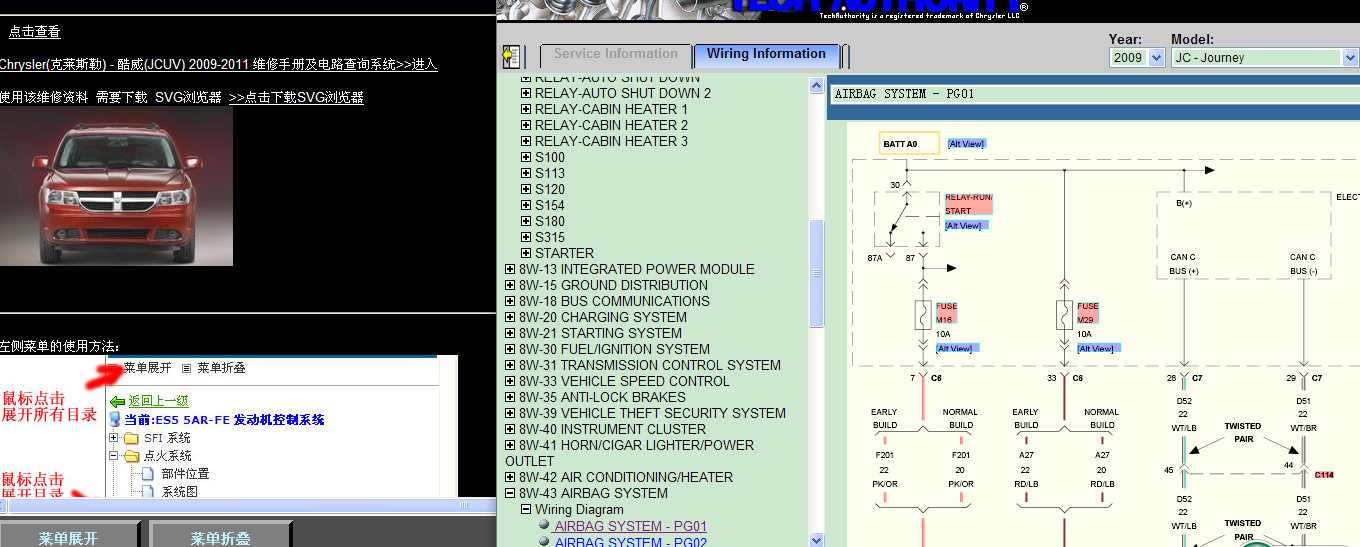Select the S120 tree row

click(x=550, y=189)
